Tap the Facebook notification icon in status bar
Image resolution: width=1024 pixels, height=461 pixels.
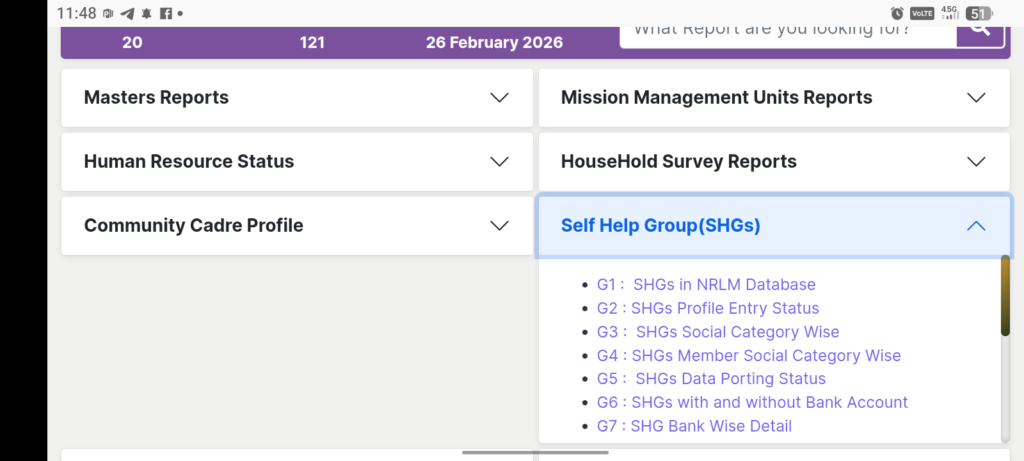[166, 14]
